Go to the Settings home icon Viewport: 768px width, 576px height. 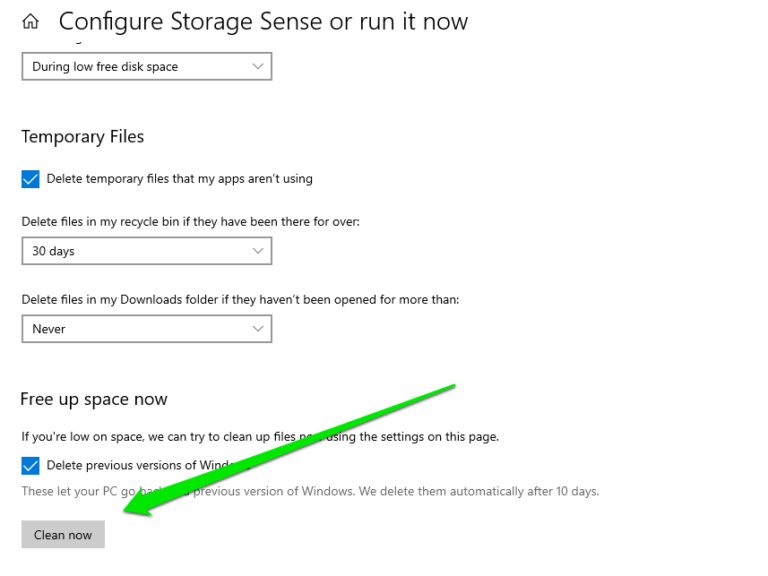tap(31, 22)
